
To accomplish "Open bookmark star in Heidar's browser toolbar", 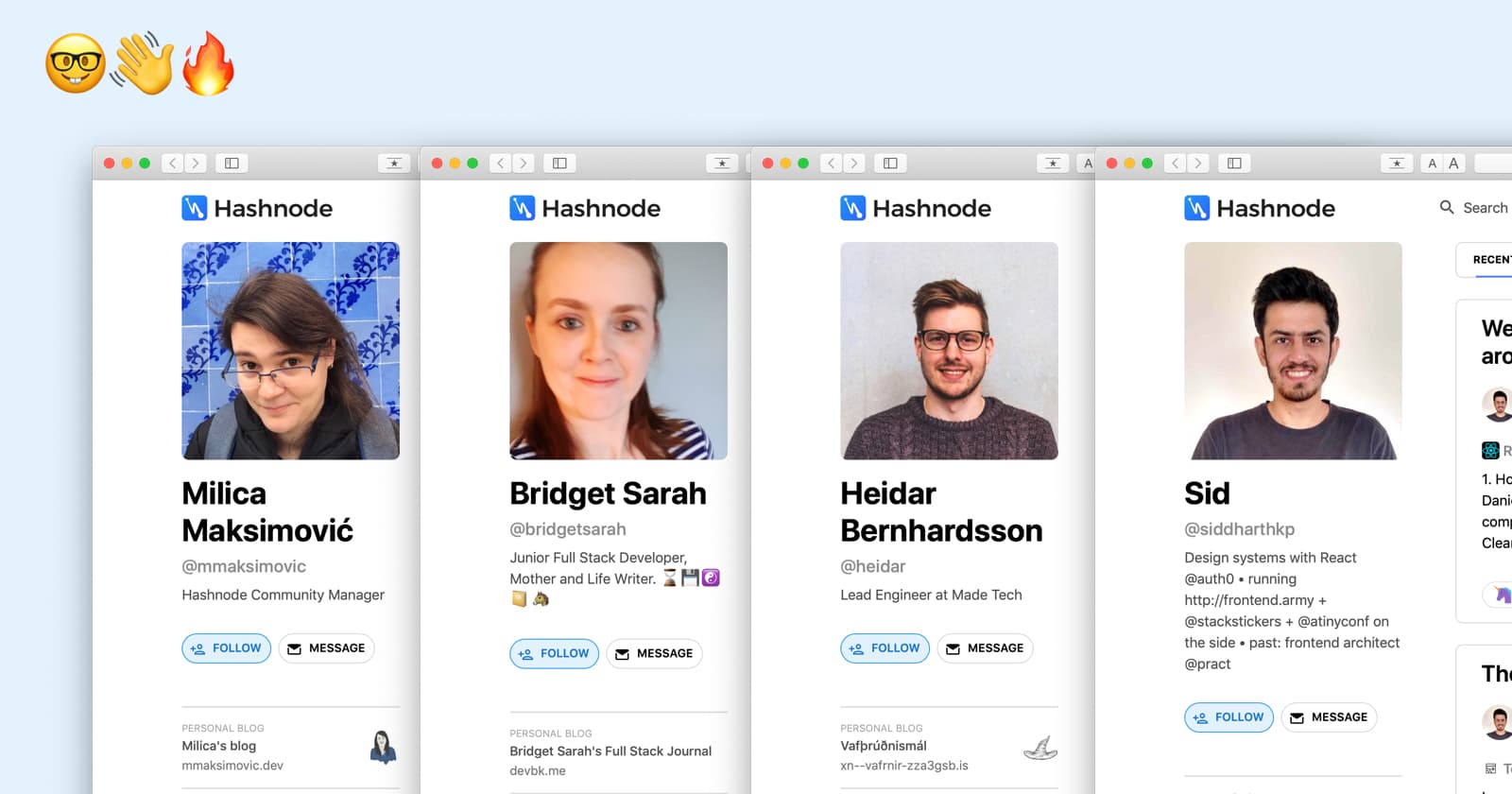I will pyautogui.click(x=1053, y=164).
